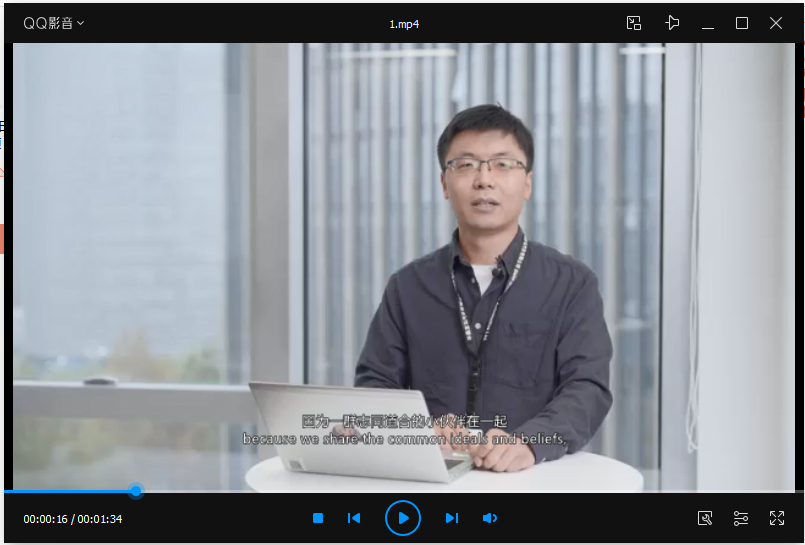Open the video toolbox search icon
805x545 pixels.
705,518
